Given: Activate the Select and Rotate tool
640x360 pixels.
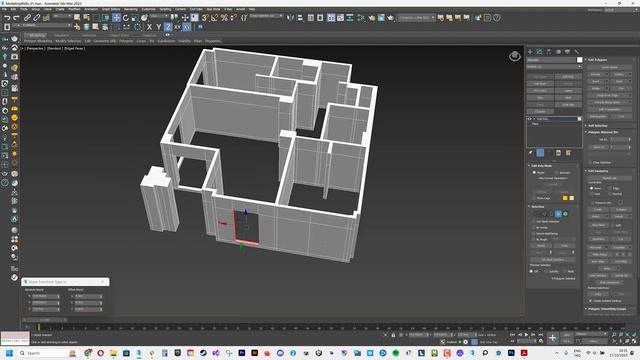Looking at the screenshot, I should pos(126,18).
